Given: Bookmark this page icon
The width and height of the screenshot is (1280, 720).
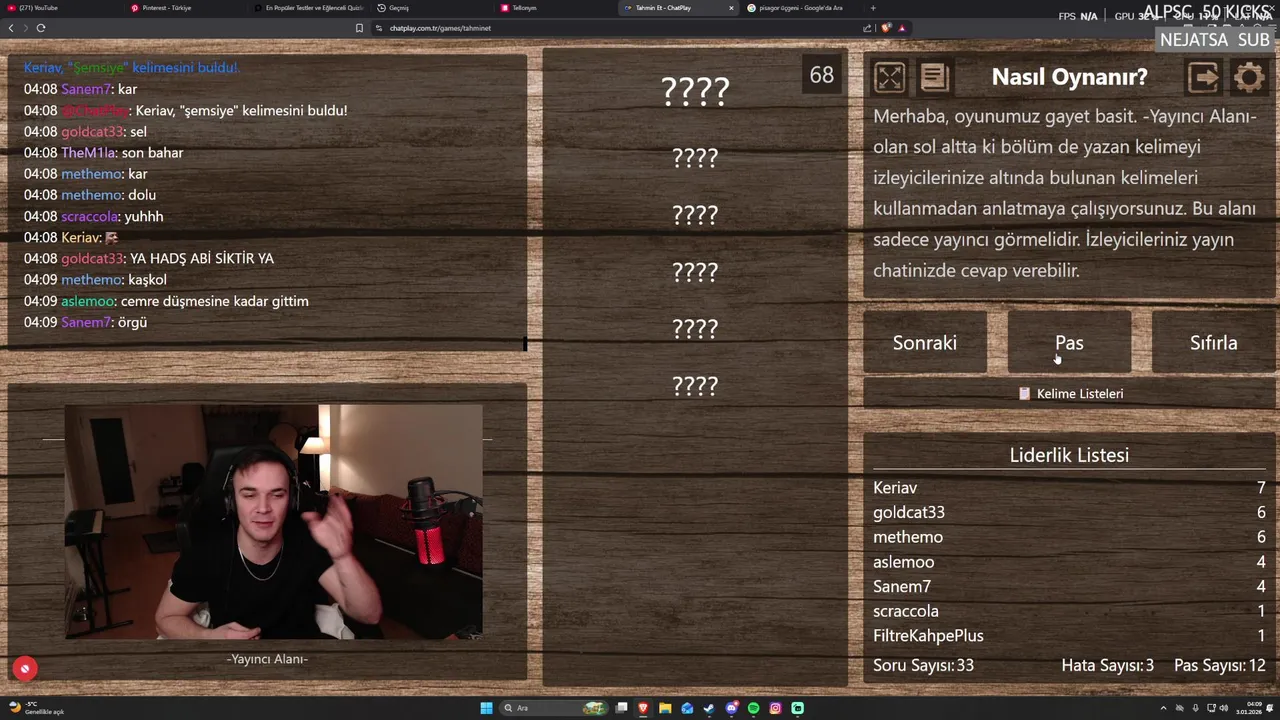Looking at the screenshot, I should coord(359,28).
